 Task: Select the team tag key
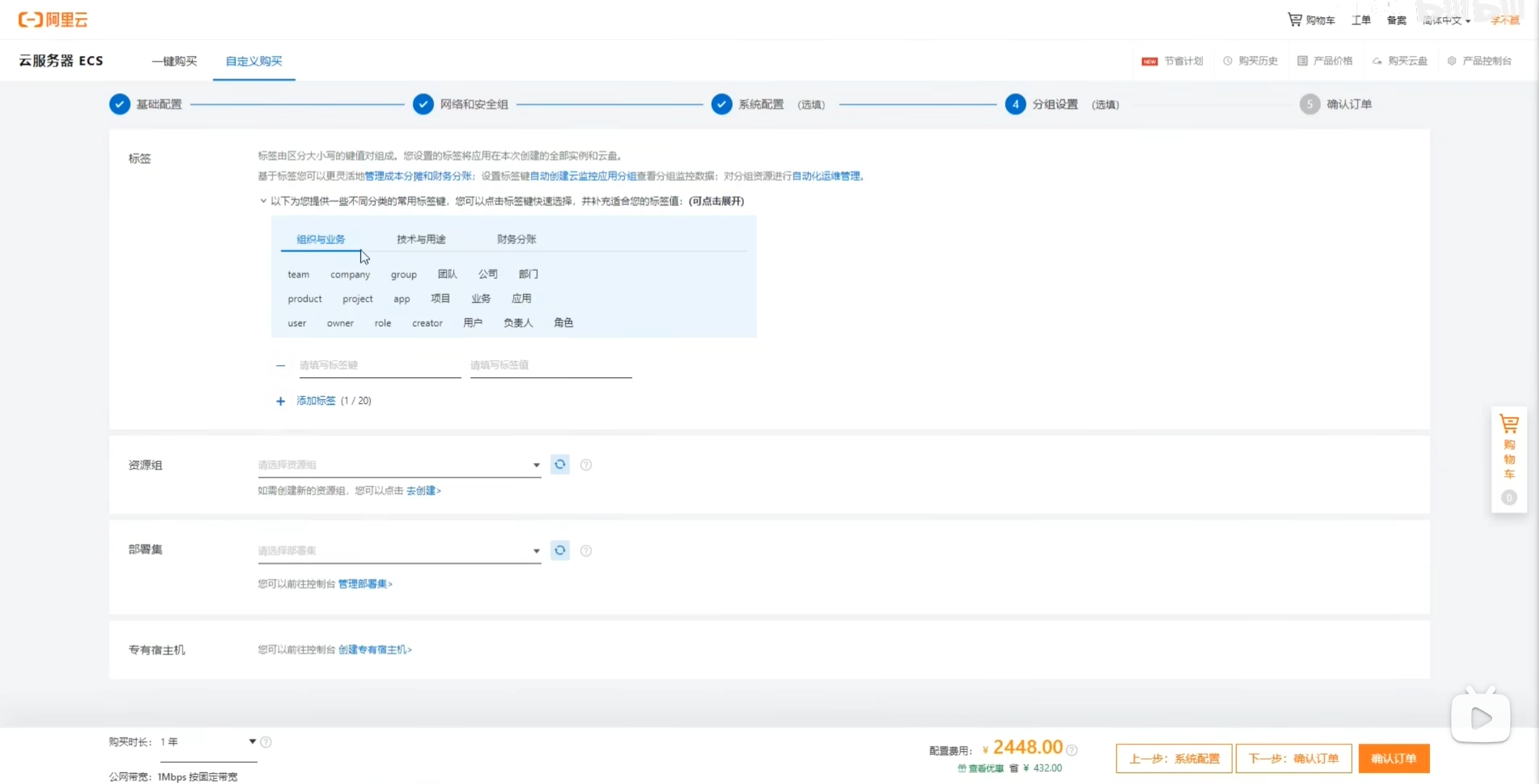(x=298, y=274)
